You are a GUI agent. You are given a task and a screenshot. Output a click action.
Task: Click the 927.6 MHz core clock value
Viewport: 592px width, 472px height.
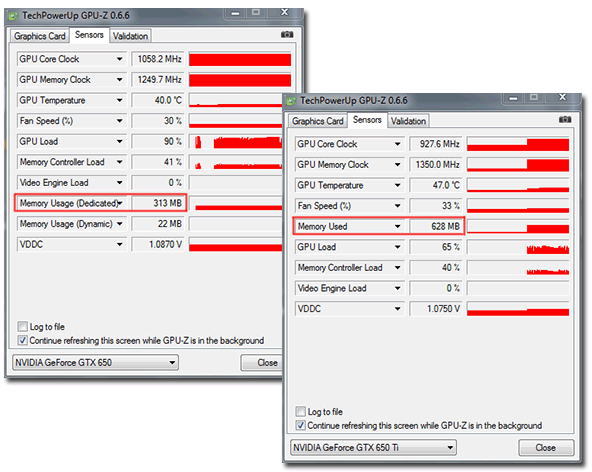tap(436, 144)
